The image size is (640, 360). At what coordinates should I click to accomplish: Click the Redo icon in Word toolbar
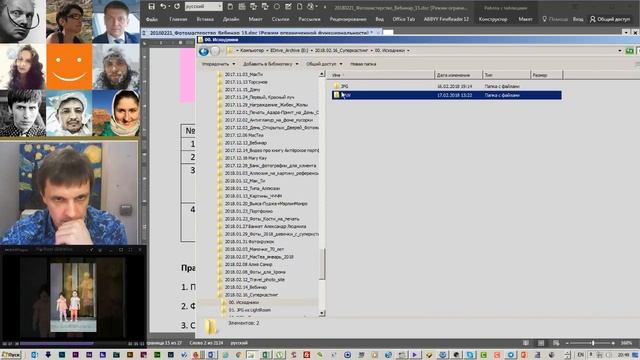(x=177, y=7)
